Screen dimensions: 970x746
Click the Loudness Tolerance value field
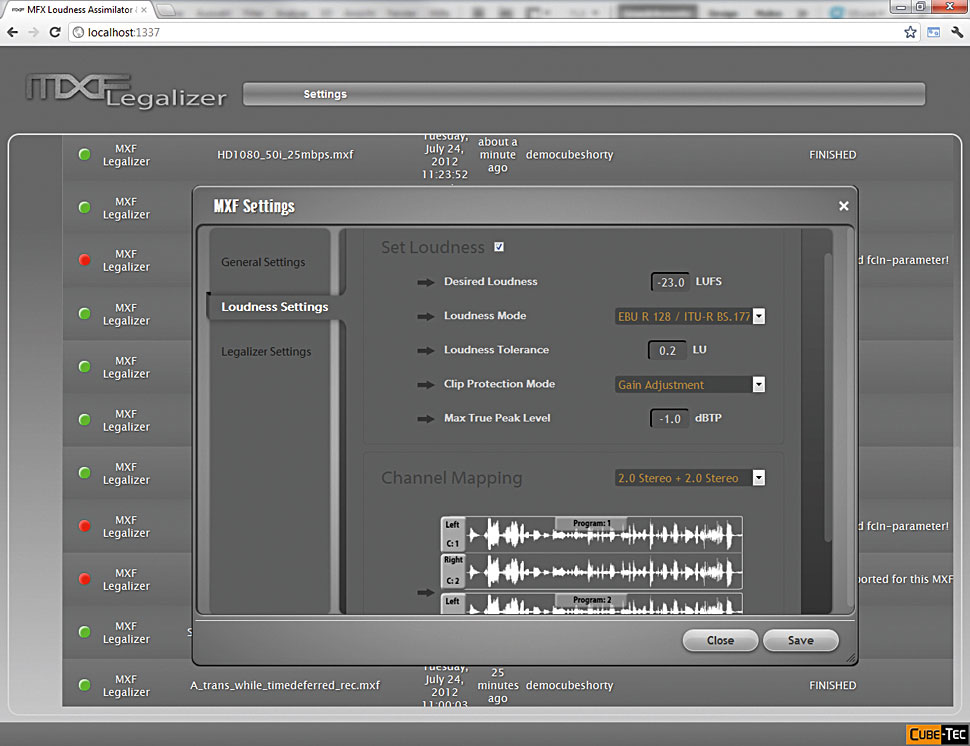tap(666, 350)
